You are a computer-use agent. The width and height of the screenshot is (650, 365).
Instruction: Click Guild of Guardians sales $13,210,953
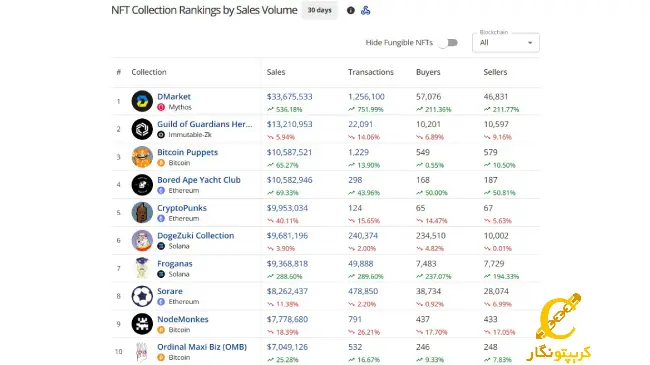289,124
